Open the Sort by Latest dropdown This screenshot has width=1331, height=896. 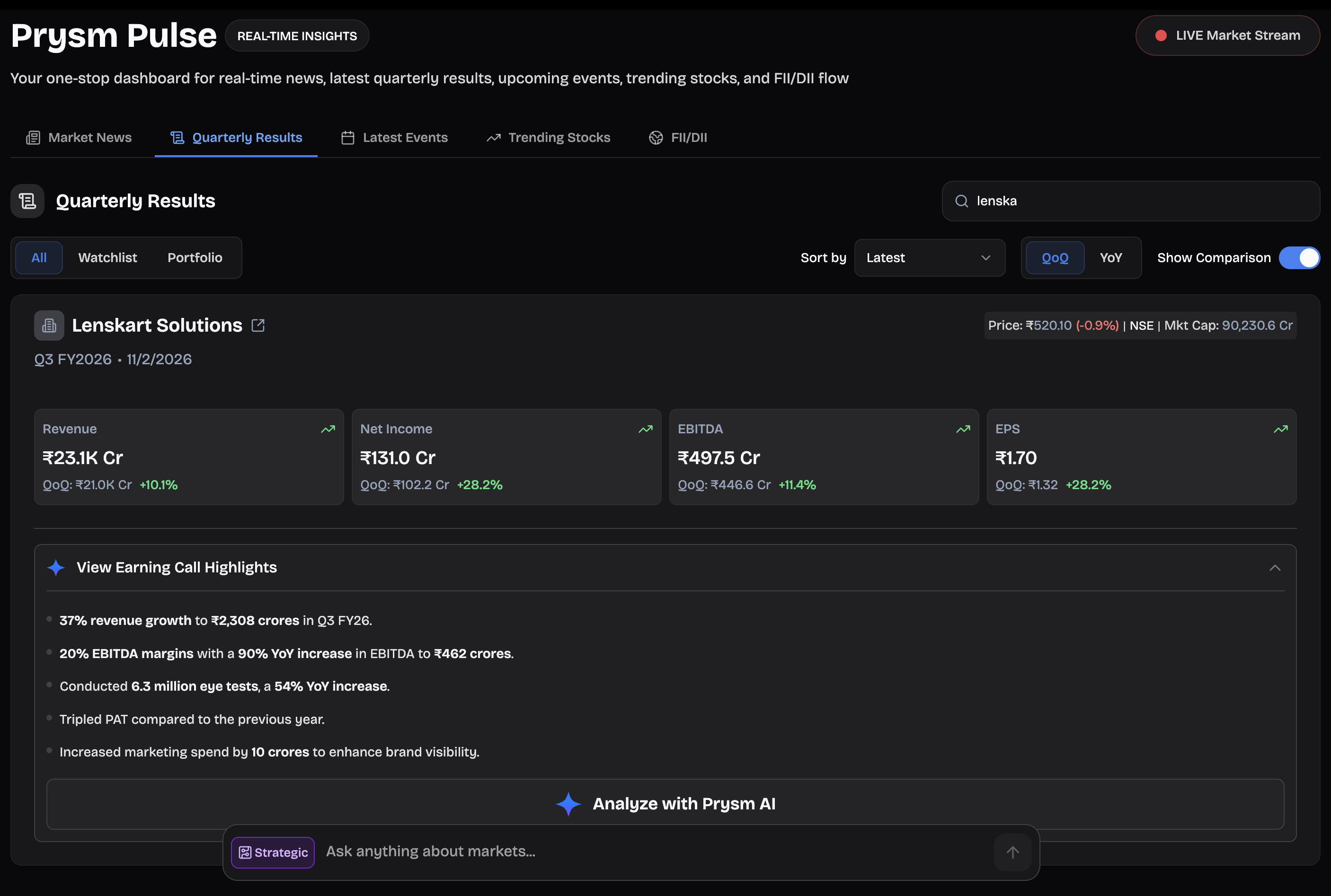(x=929, y=258)
